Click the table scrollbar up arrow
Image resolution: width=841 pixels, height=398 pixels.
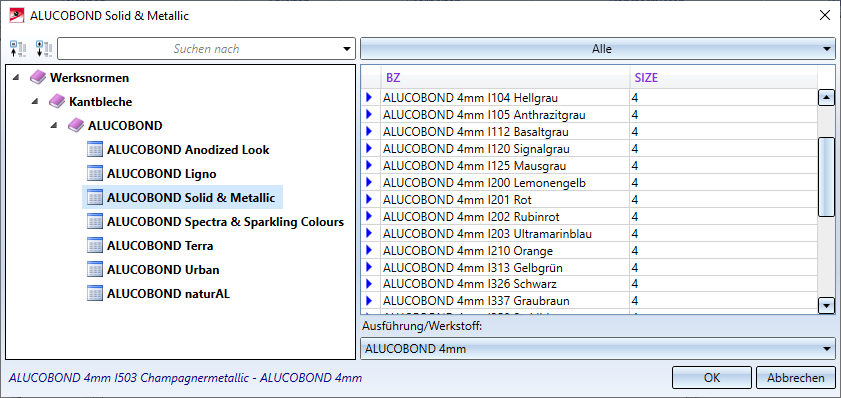[826, 98]
